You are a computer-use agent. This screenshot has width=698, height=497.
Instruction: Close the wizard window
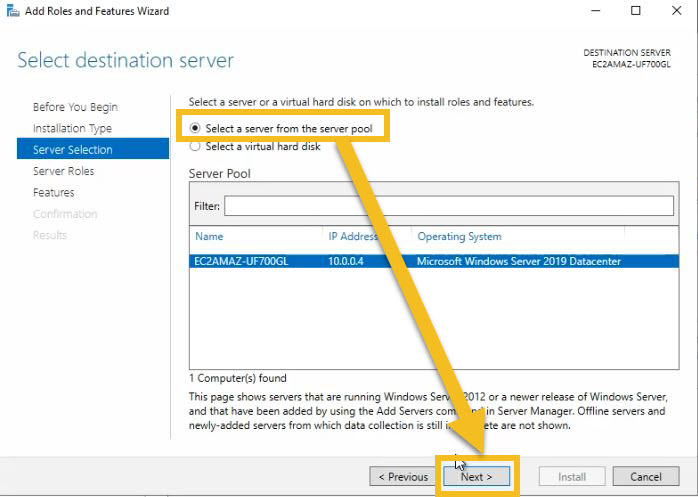(x=677, y=11)
